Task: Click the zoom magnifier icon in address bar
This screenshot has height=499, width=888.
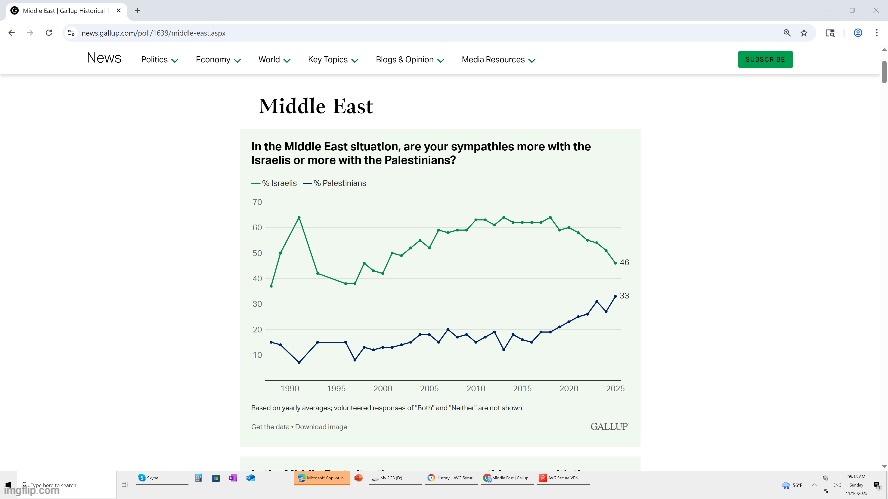Action: [787, 32]
